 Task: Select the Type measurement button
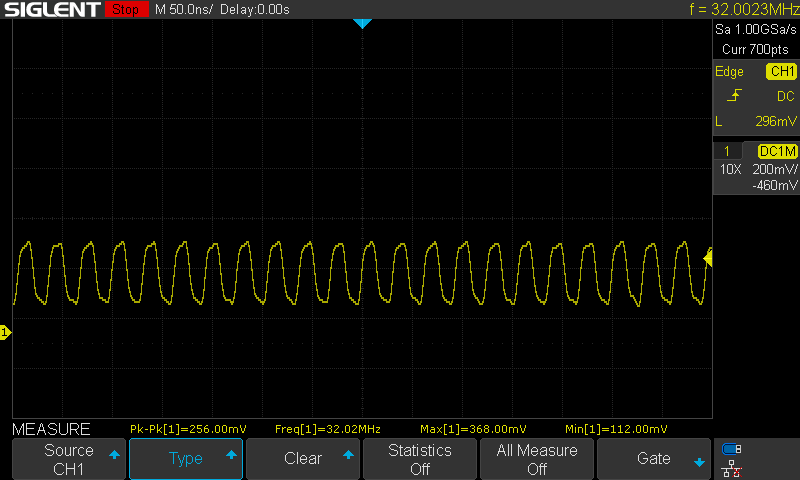pyautogui.click(x=186, y=459)
